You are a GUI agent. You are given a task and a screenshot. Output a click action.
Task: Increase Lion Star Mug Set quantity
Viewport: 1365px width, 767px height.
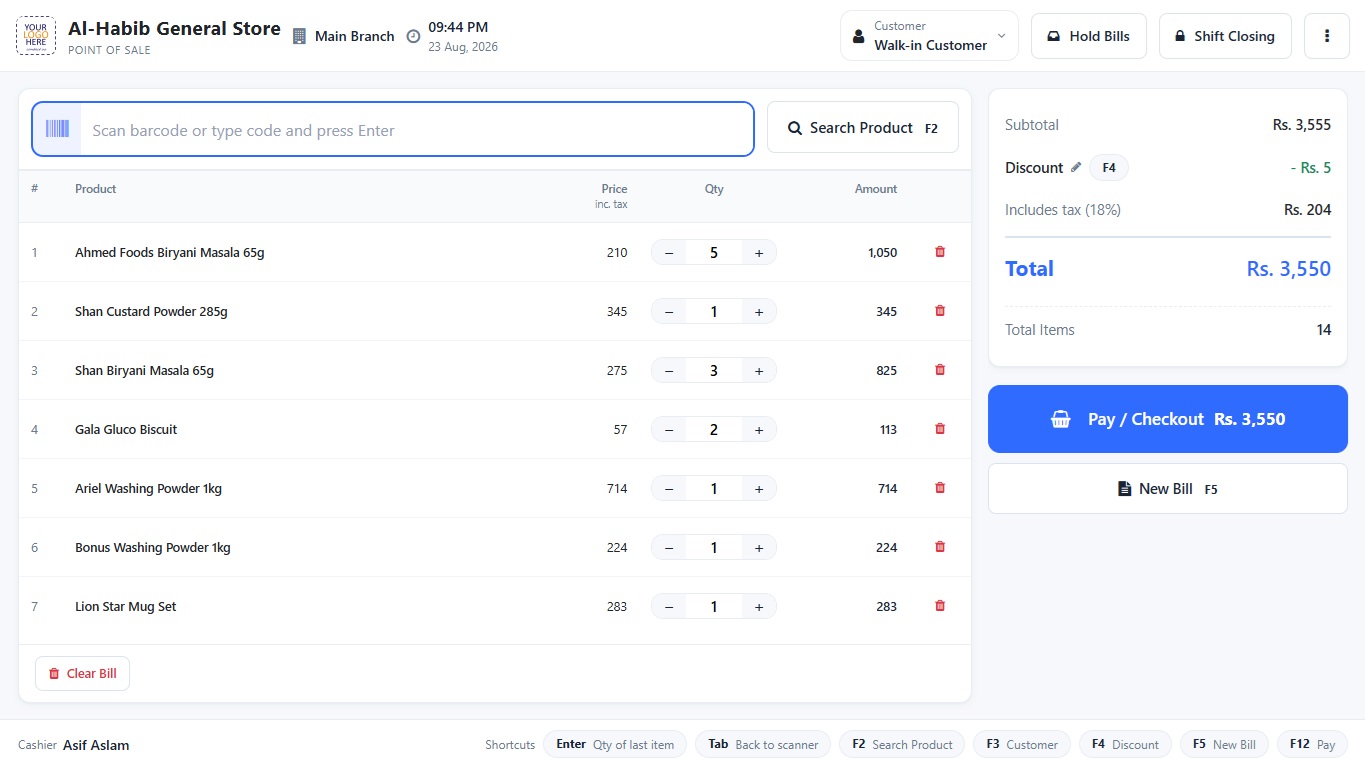point(759,607)
